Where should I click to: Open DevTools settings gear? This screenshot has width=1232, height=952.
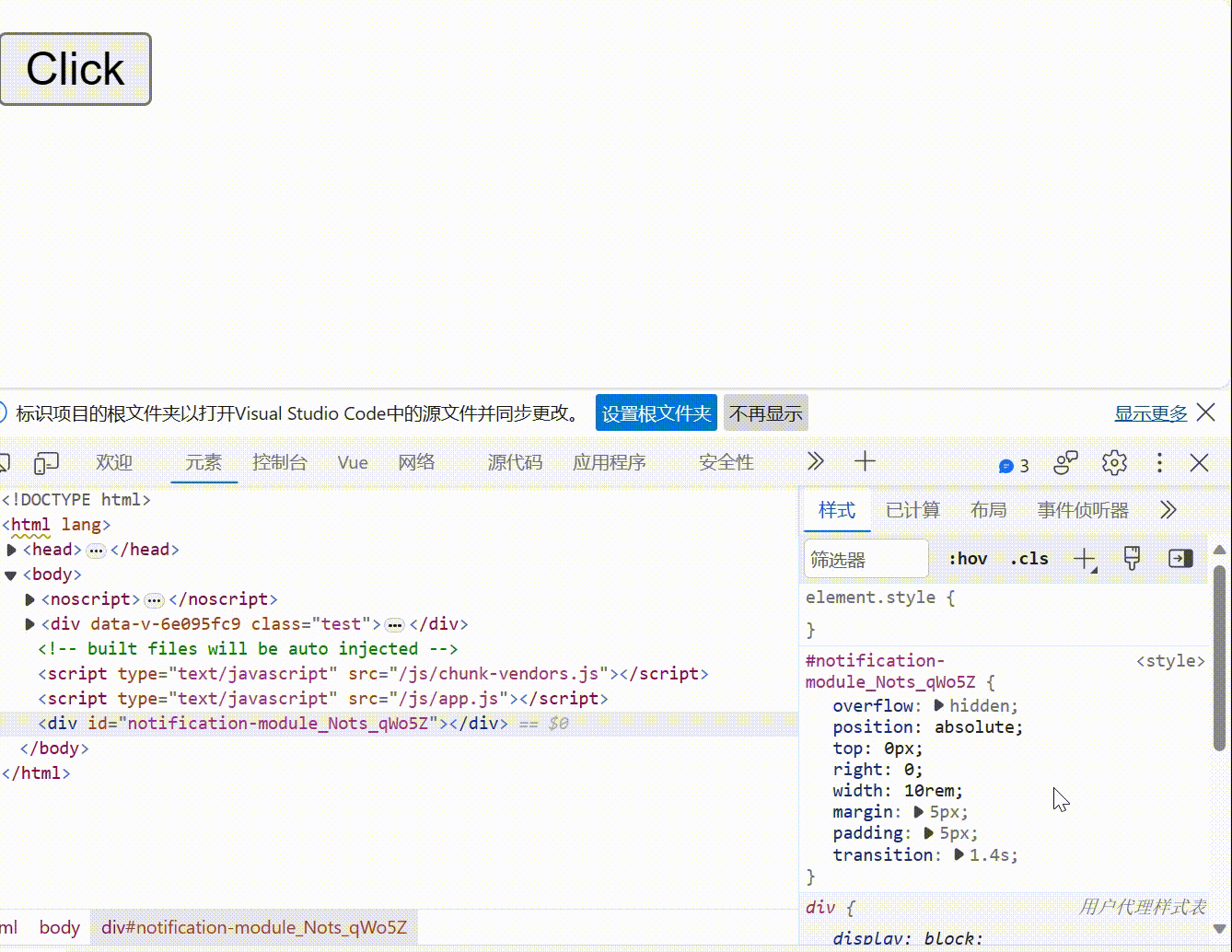click(x=1114, y=462)
